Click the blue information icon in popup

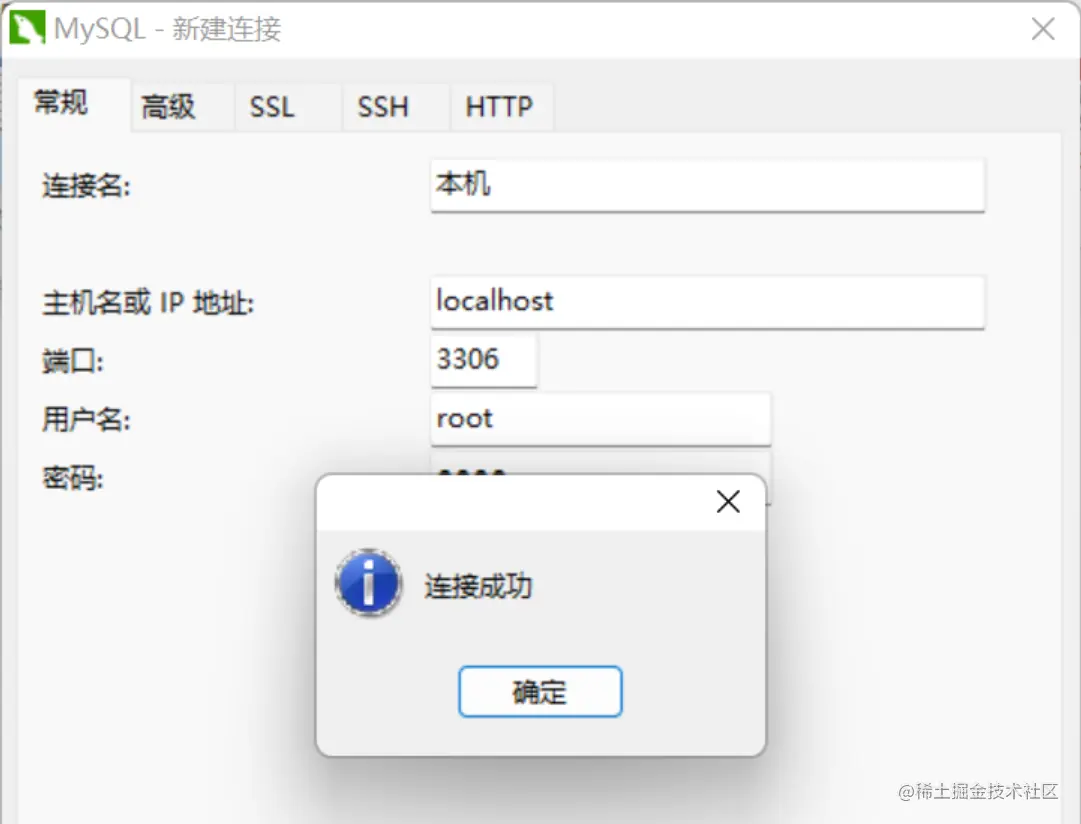[369, 583]
